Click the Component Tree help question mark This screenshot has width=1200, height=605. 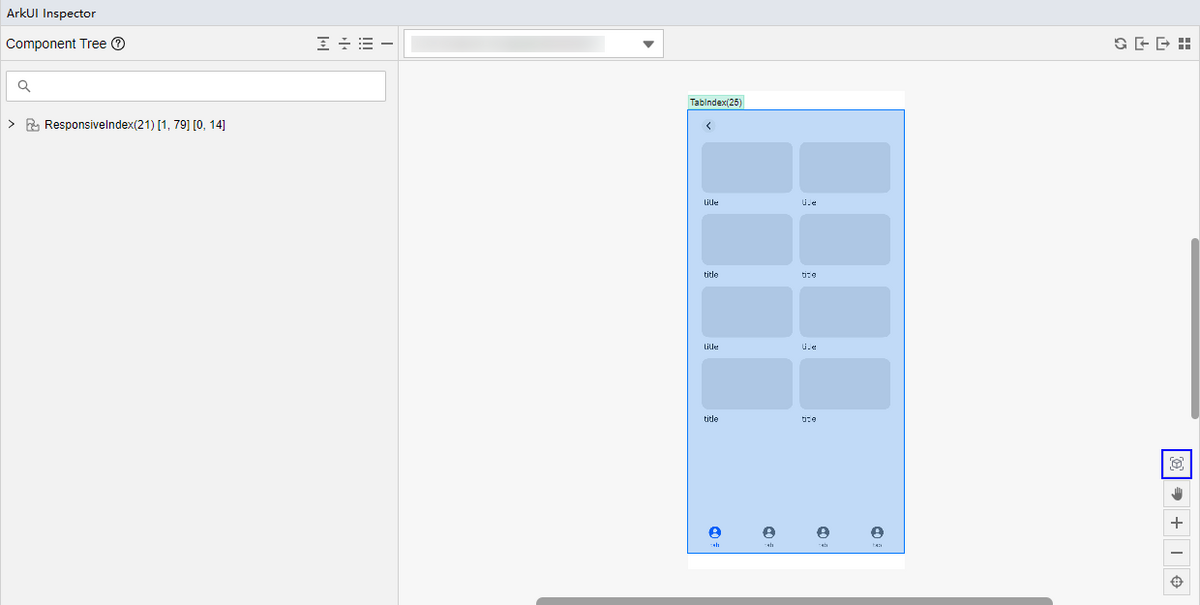(x=118, y=44)
